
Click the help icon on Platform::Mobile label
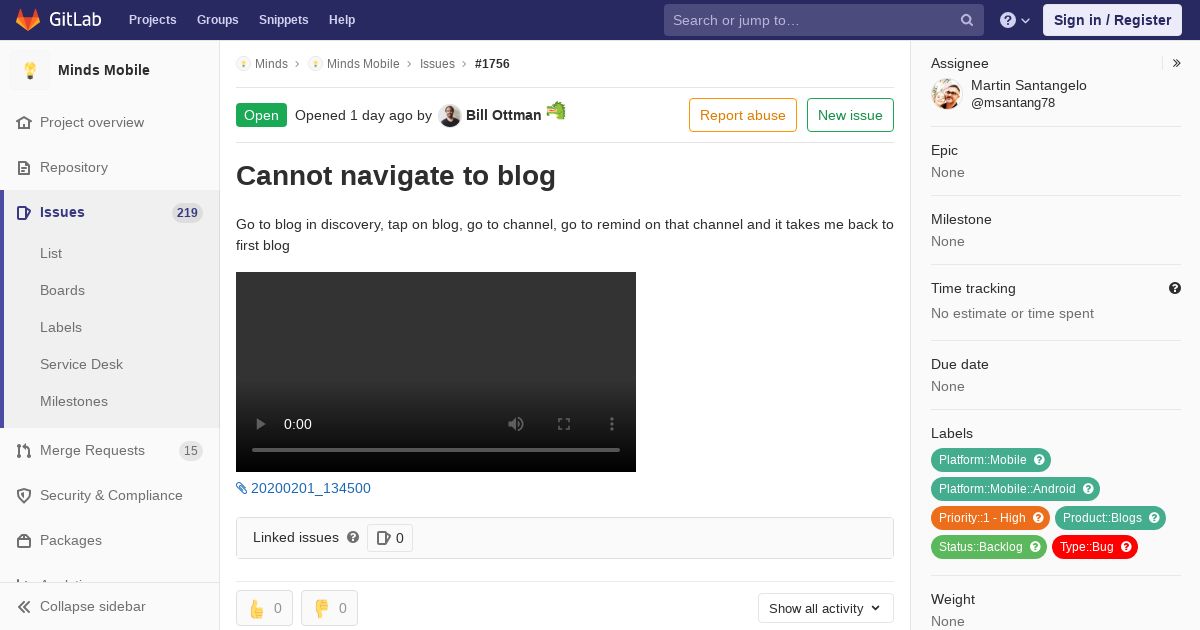(1039, 460)
